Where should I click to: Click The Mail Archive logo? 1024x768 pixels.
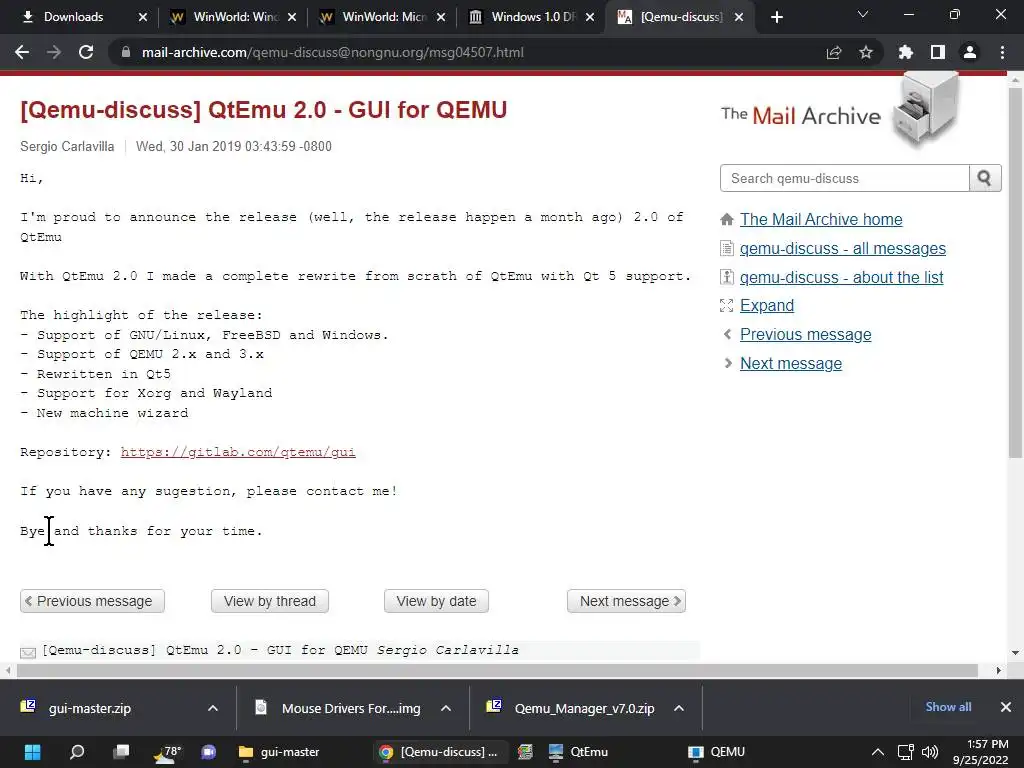840,112
